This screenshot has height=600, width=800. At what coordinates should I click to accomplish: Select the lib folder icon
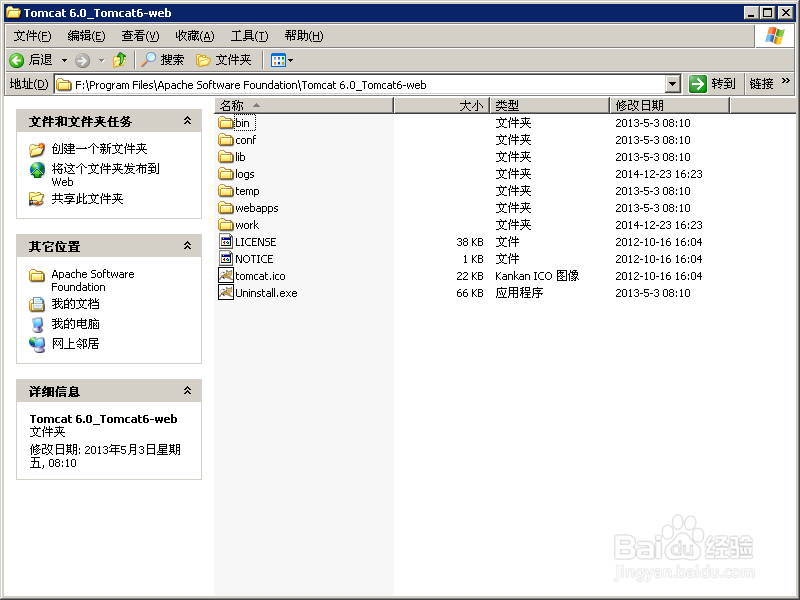click(x=226, y=156)
